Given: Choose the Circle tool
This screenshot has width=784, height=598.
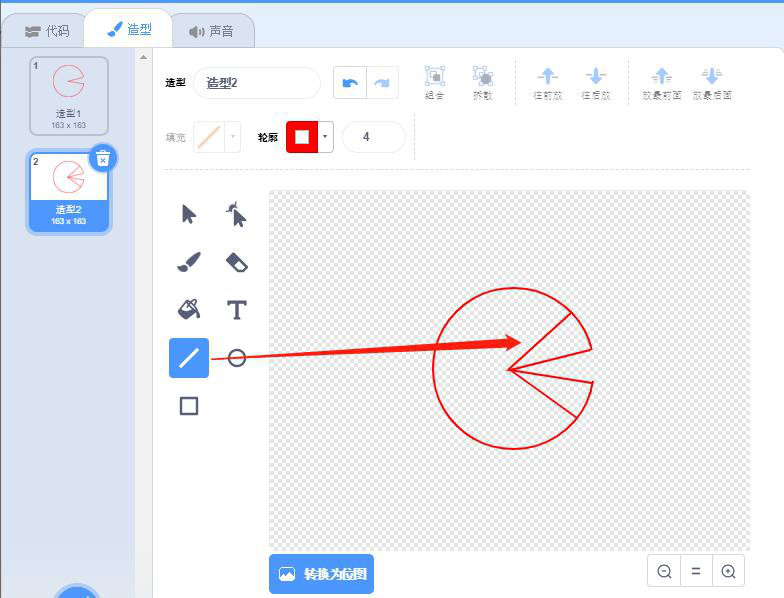Looking at the screenshot, I should [x=236, y=357].
